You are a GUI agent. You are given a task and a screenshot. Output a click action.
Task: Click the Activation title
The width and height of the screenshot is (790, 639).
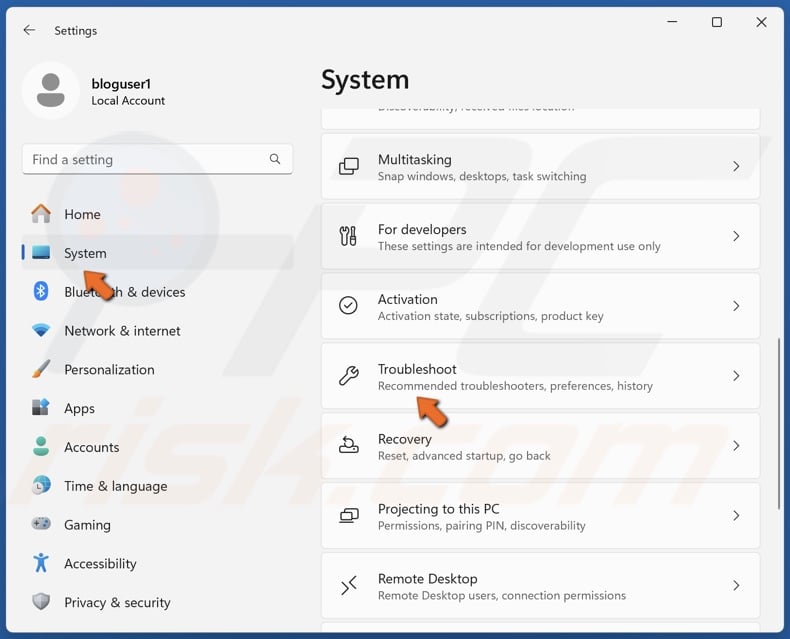coord(408,299)
